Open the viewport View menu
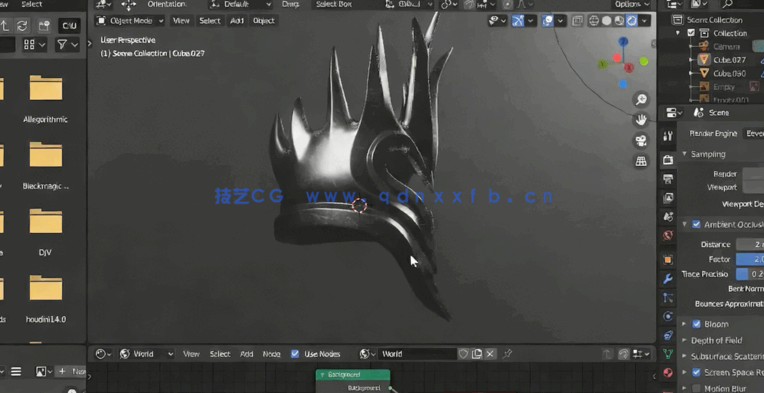Viewport: 764px width, 393px height. coord(181,20)
